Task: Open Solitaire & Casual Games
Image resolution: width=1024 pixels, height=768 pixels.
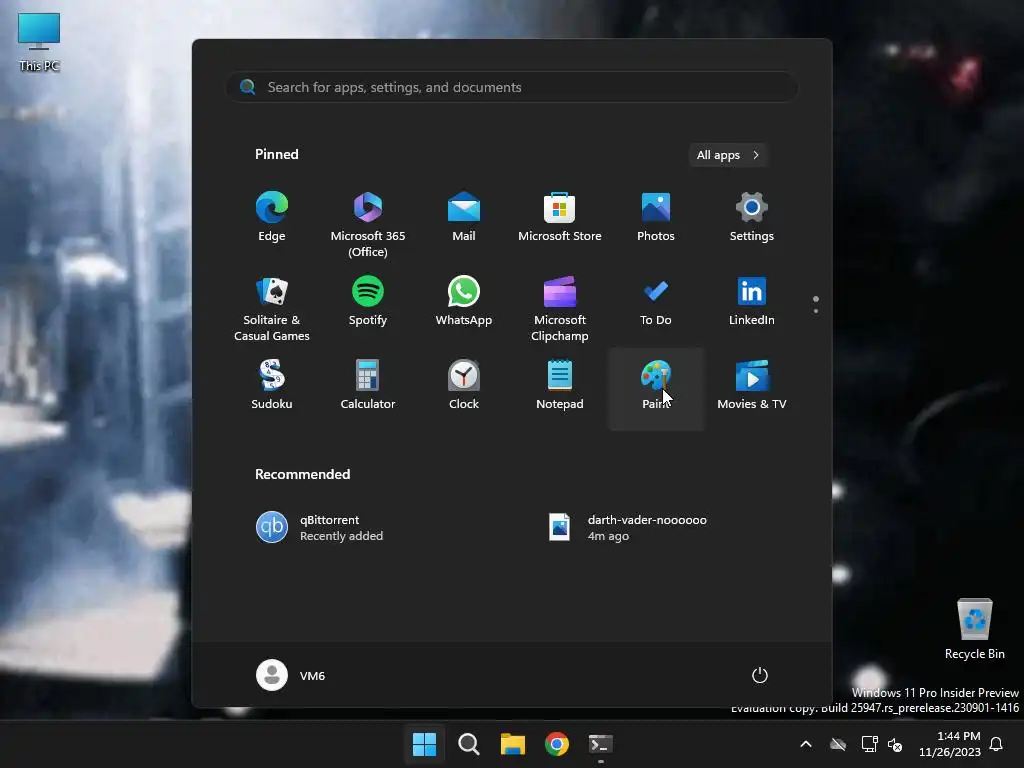Action: click(272, 306)
